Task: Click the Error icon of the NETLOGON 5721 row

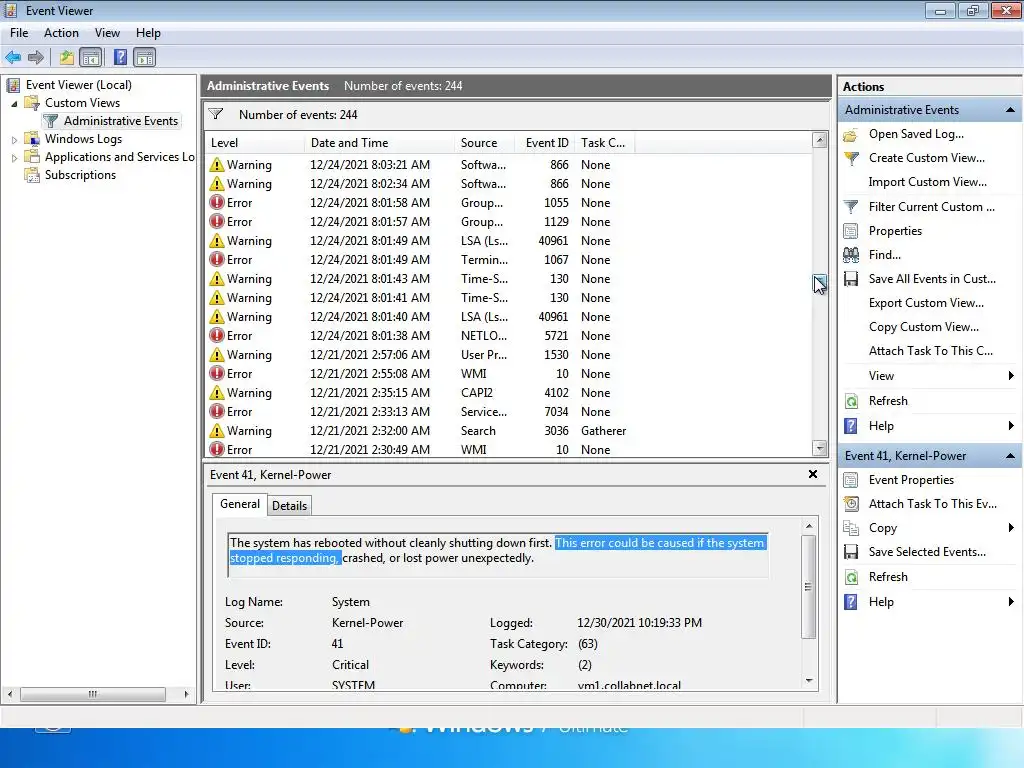Action: (x=217, y=336)
